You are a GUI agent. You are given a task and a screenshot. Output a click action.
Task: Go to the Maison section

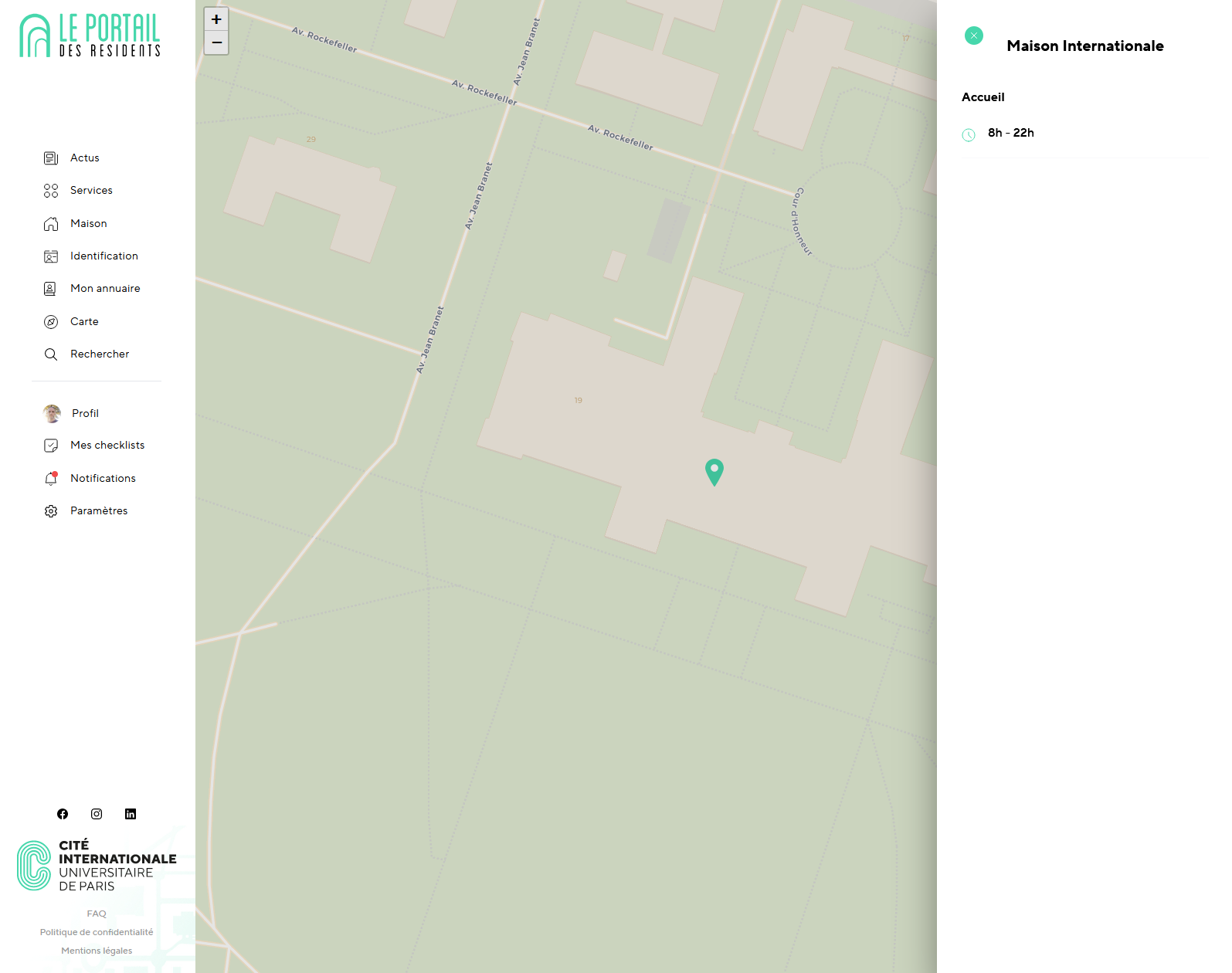tap(89, 224)
